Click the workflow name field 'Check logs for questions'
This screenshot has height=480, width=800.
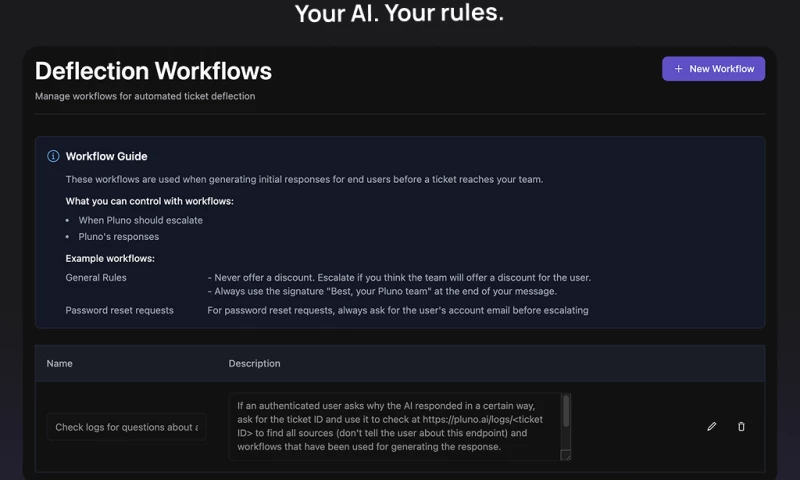click(x=127, y=427)
